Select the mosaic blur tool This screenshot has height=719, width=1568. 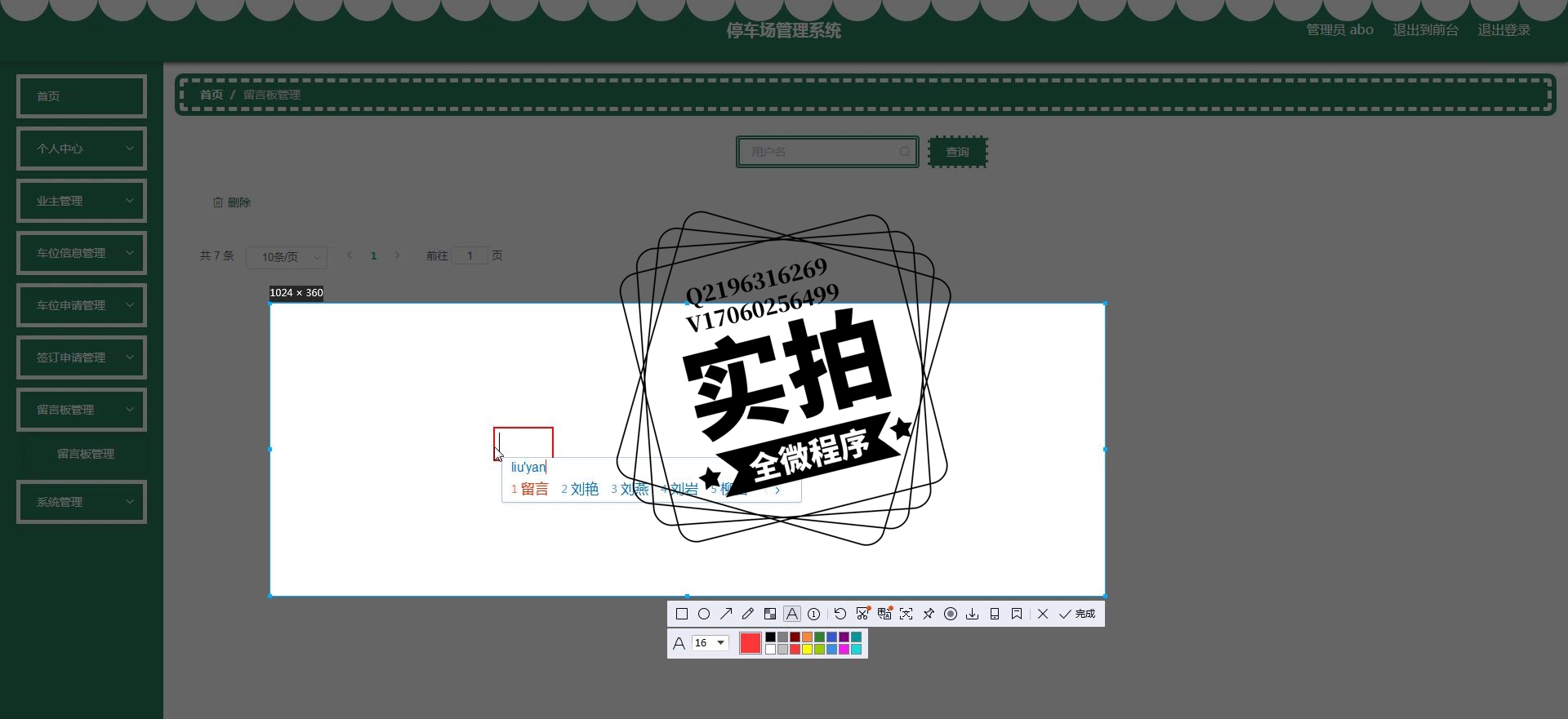(x=770, y=614)
